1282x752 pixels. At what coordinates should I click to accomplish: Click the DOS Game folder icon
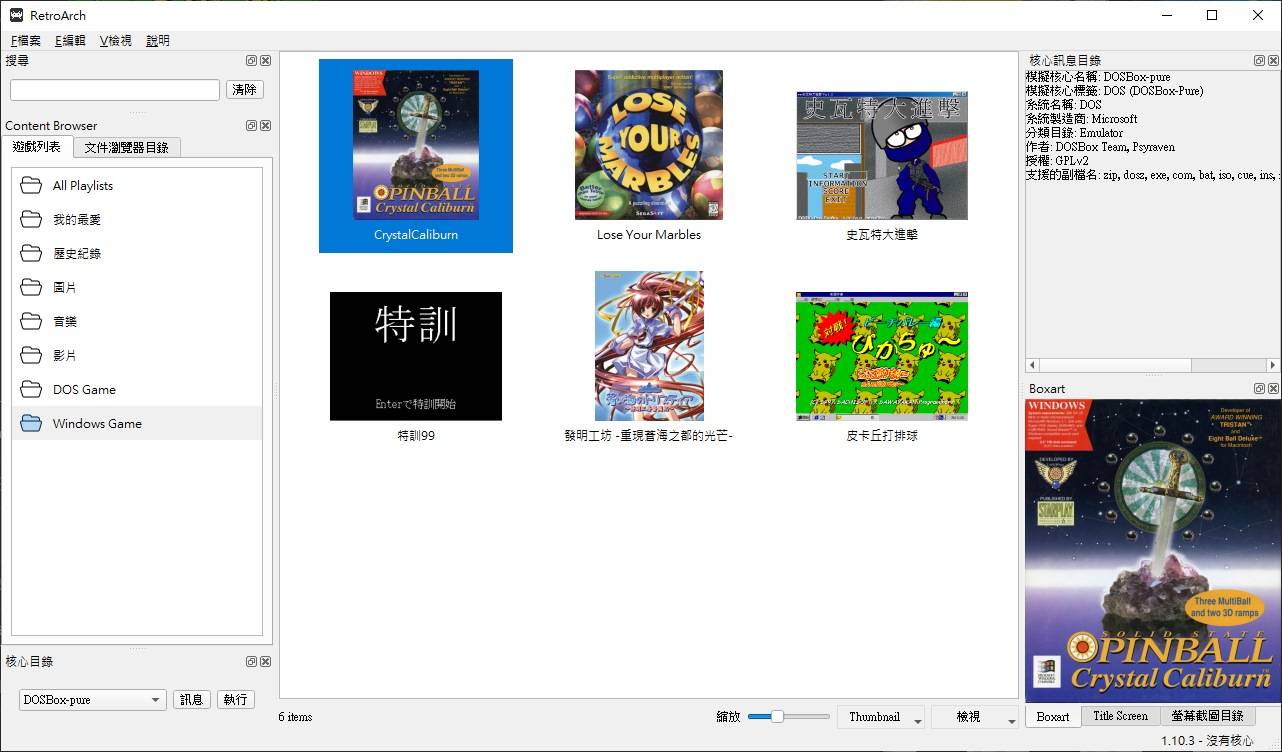(x=31, y=389)
